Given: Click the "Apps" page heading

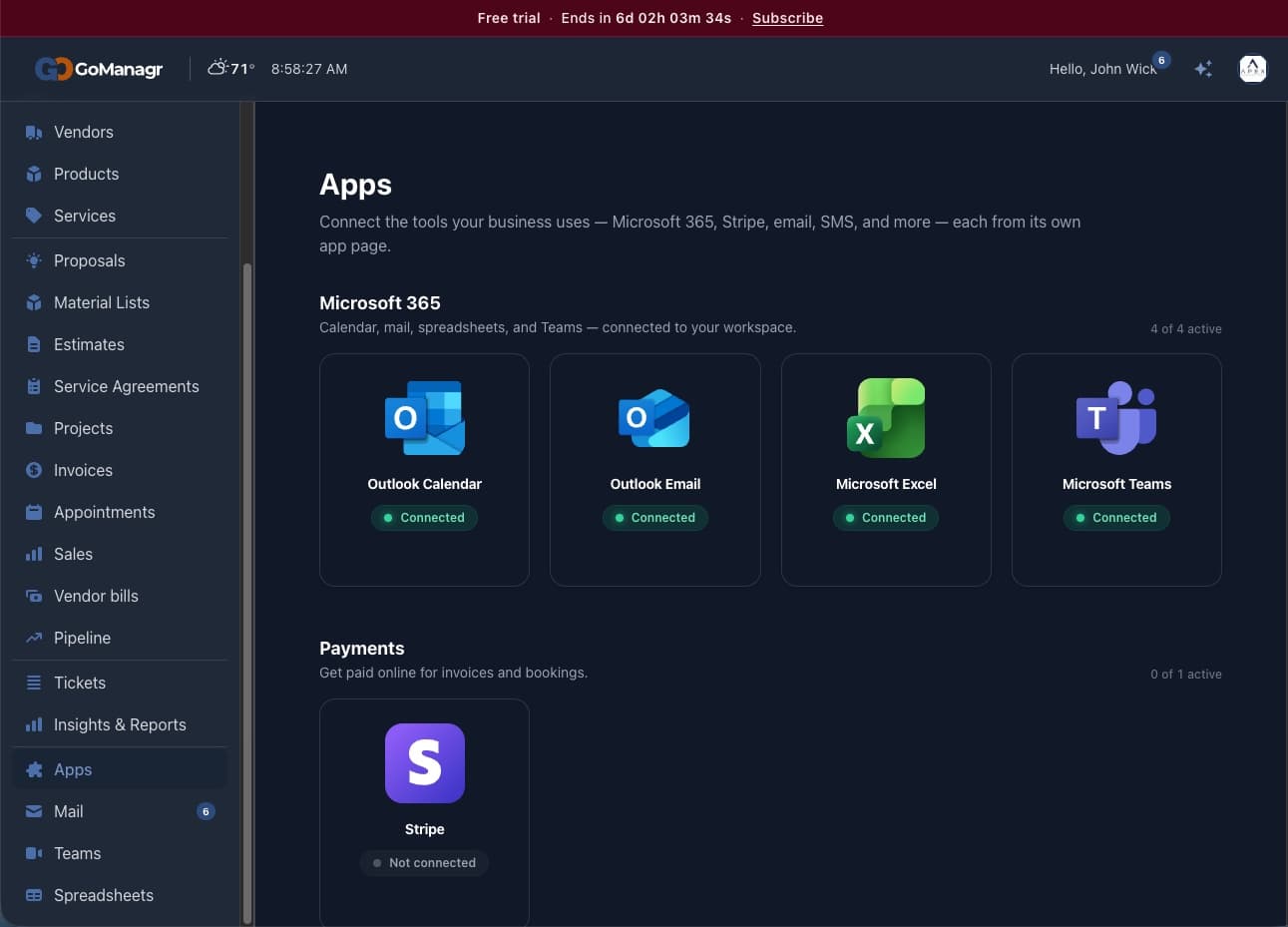Looking at the screenshot, I should pos(355,185).
